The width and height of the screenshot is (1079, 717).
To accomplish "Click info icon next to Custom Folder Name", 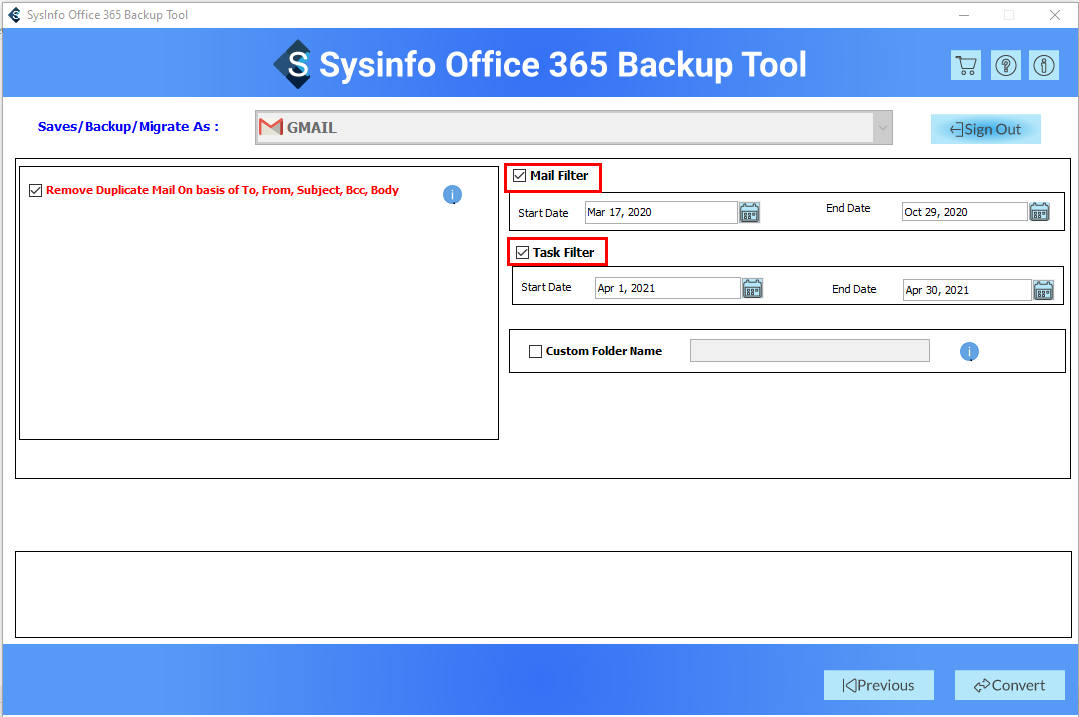I will [x=969, y=352].
